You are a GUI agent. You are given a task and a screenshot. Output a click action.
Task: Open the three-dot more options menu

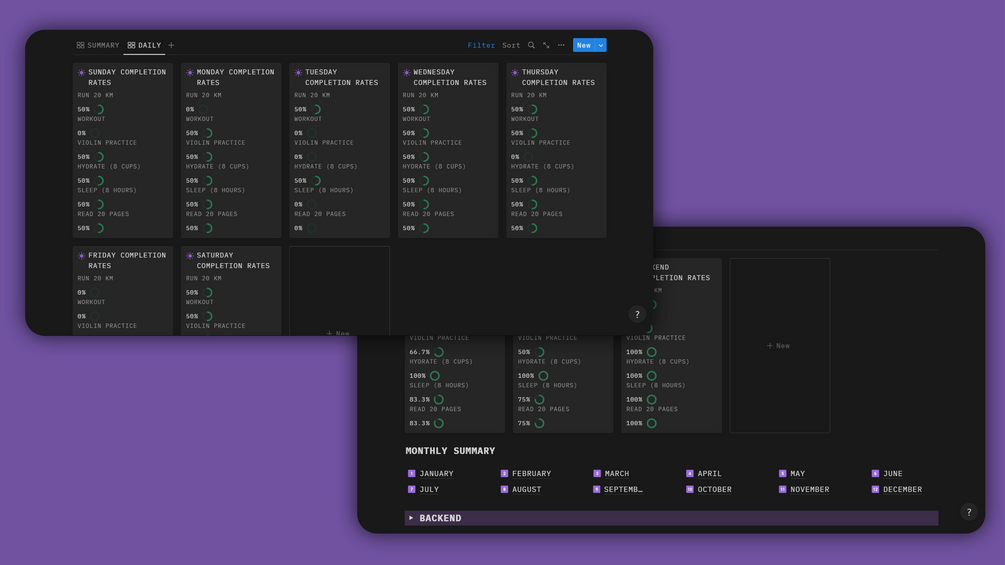[x=561, y=45]
